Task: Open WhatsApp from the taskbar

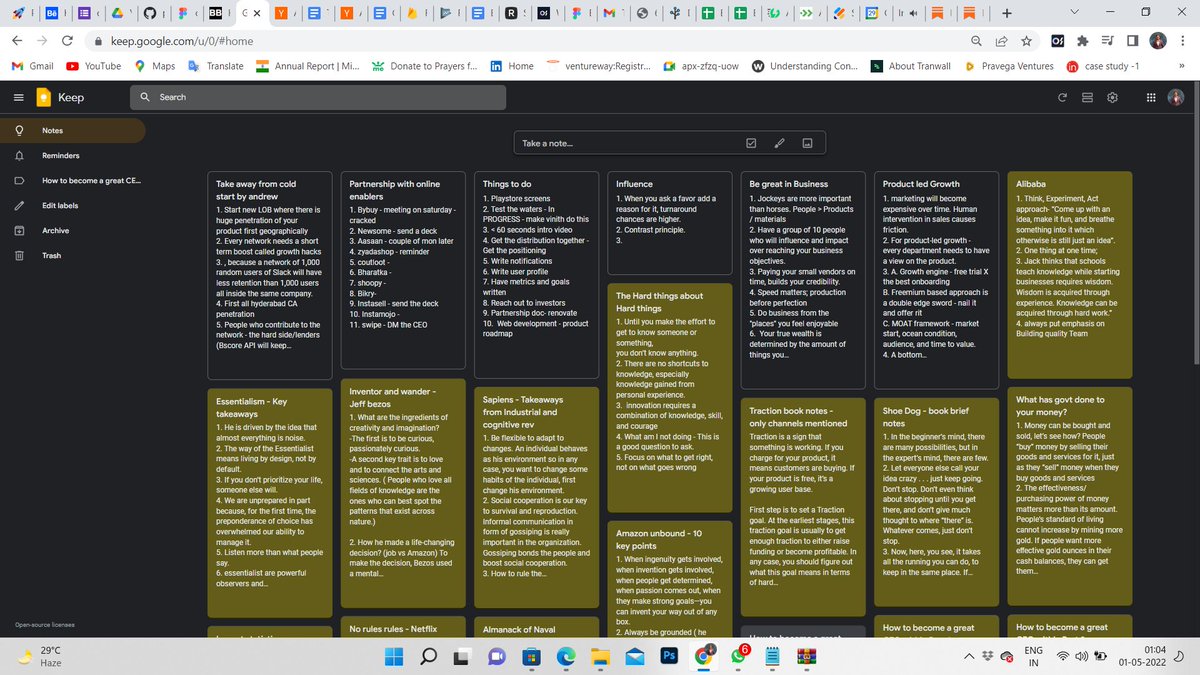Action: (738, 657)
